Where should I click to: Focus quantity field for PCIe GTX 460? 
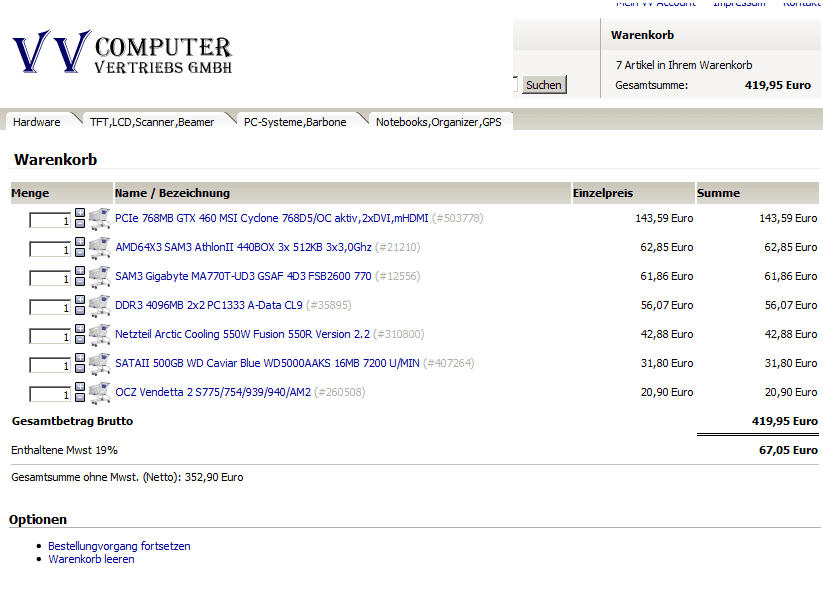pyautogui.click(x=50, y=221)
